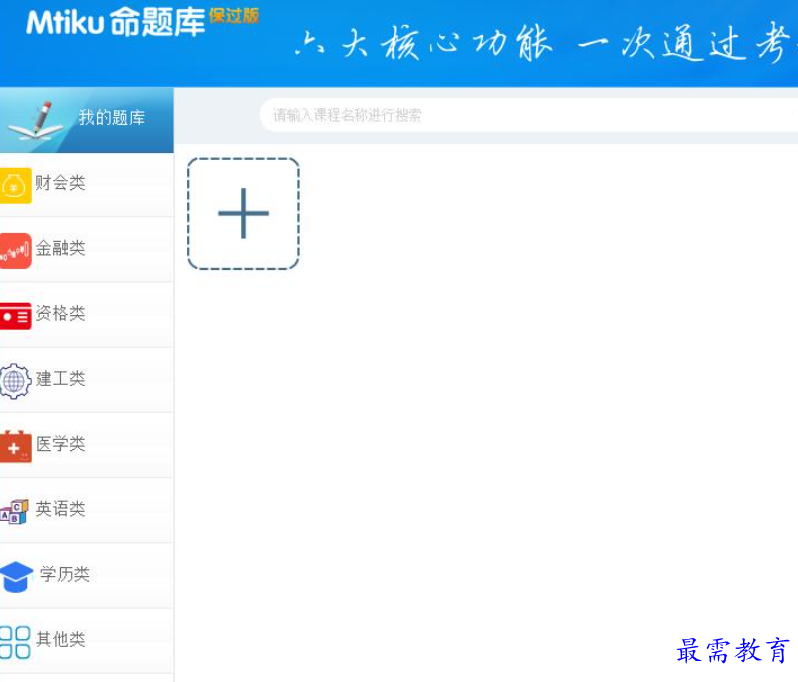Screen dimensions: 798x682
Task: Click the ABC blocks icon
Action: pyautogui.click(x=14, y=512)
